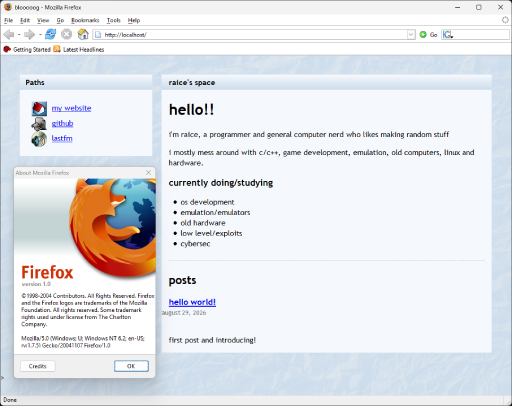Viewport: 512px width, 406px height.
Task: Click the localhost address bar
Action: click(254, 34)
